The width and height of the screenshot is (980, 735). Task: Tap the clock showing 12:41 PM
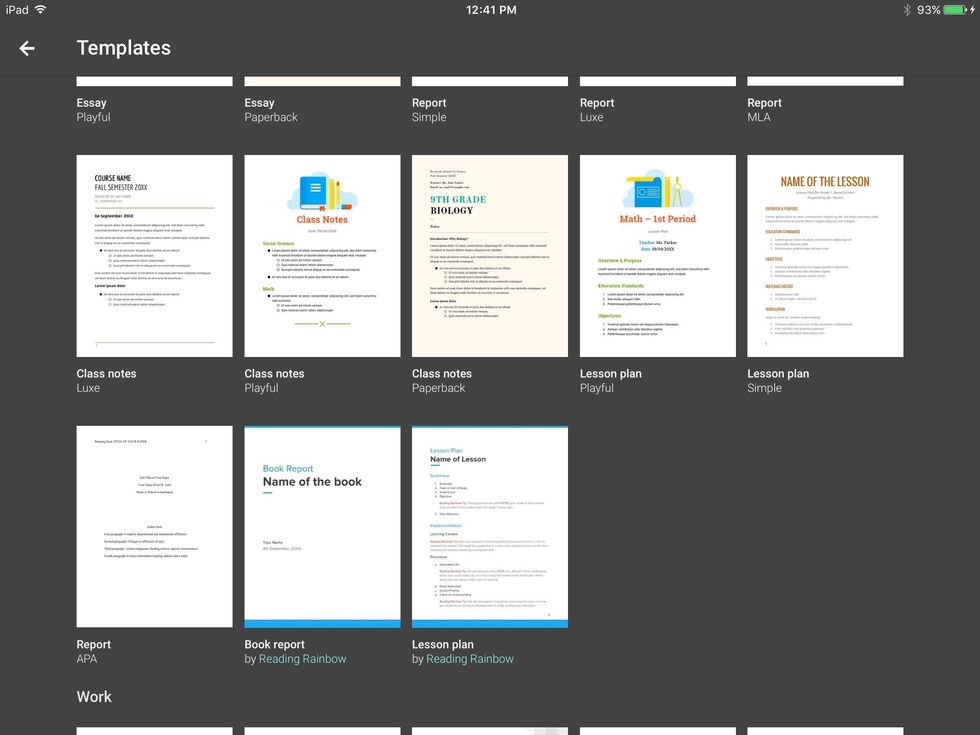point(489,9)
